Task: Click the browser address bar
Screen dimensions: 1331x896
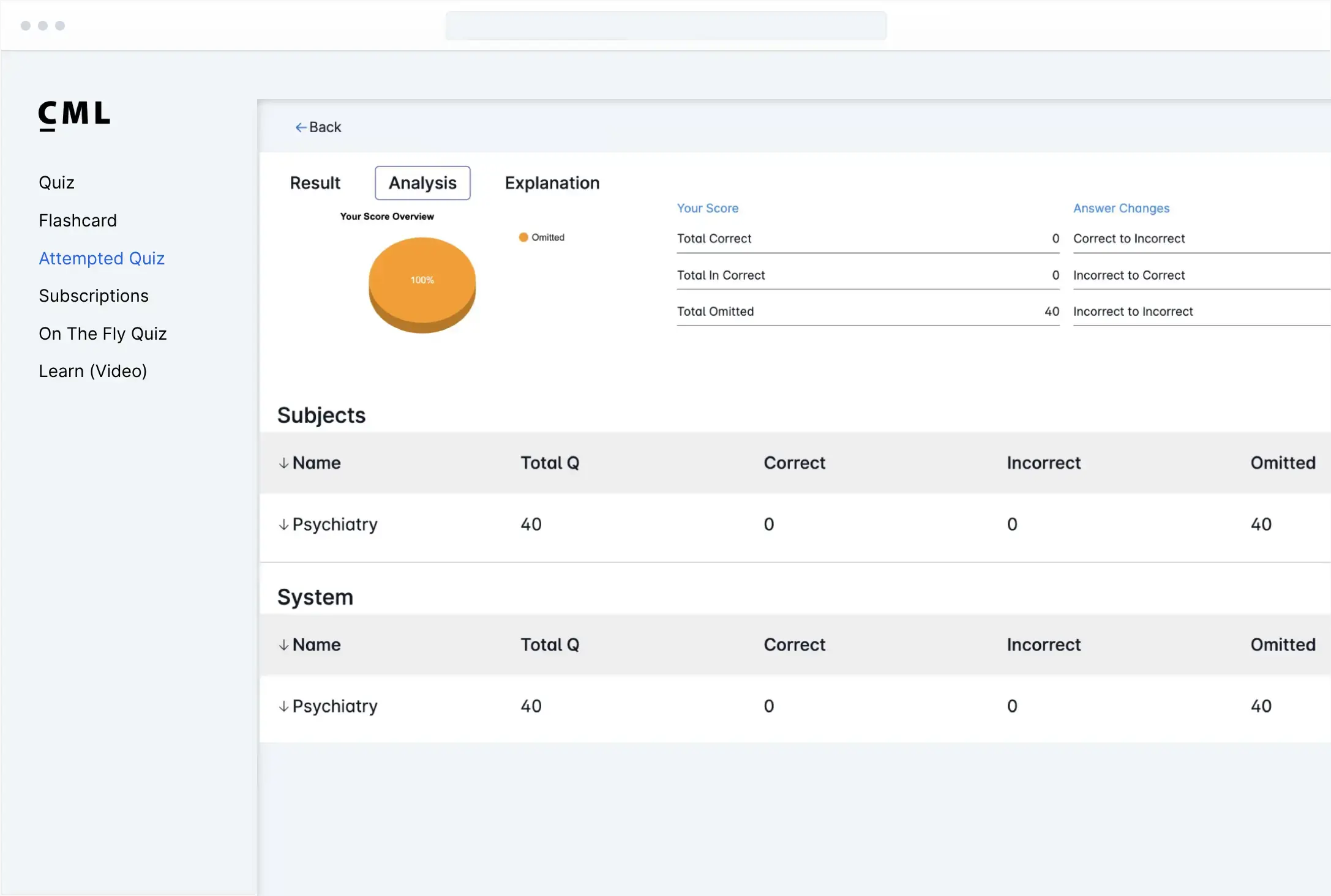Action: tap(665, 26)
